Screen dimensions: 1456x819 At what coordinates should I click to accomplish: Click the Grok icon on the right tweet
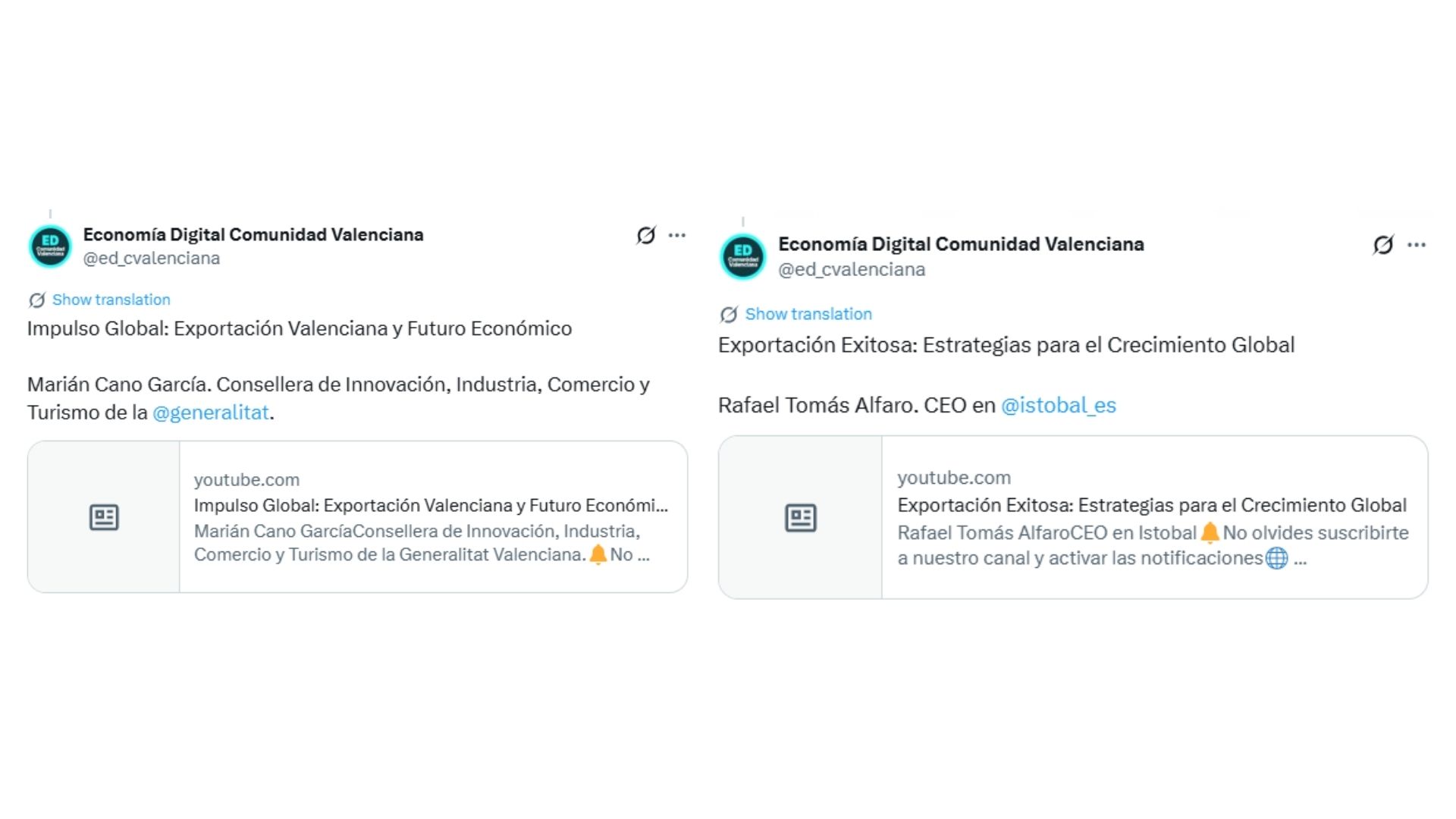pos(1382,245)
